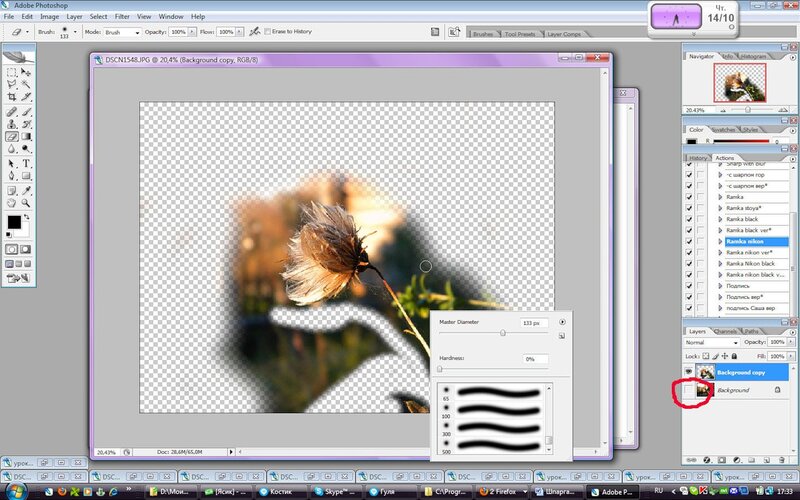This screenshot has width=800, height=500.
Task: Open brush picker flyout menu arrow
Action: click(x=562, y=322)
